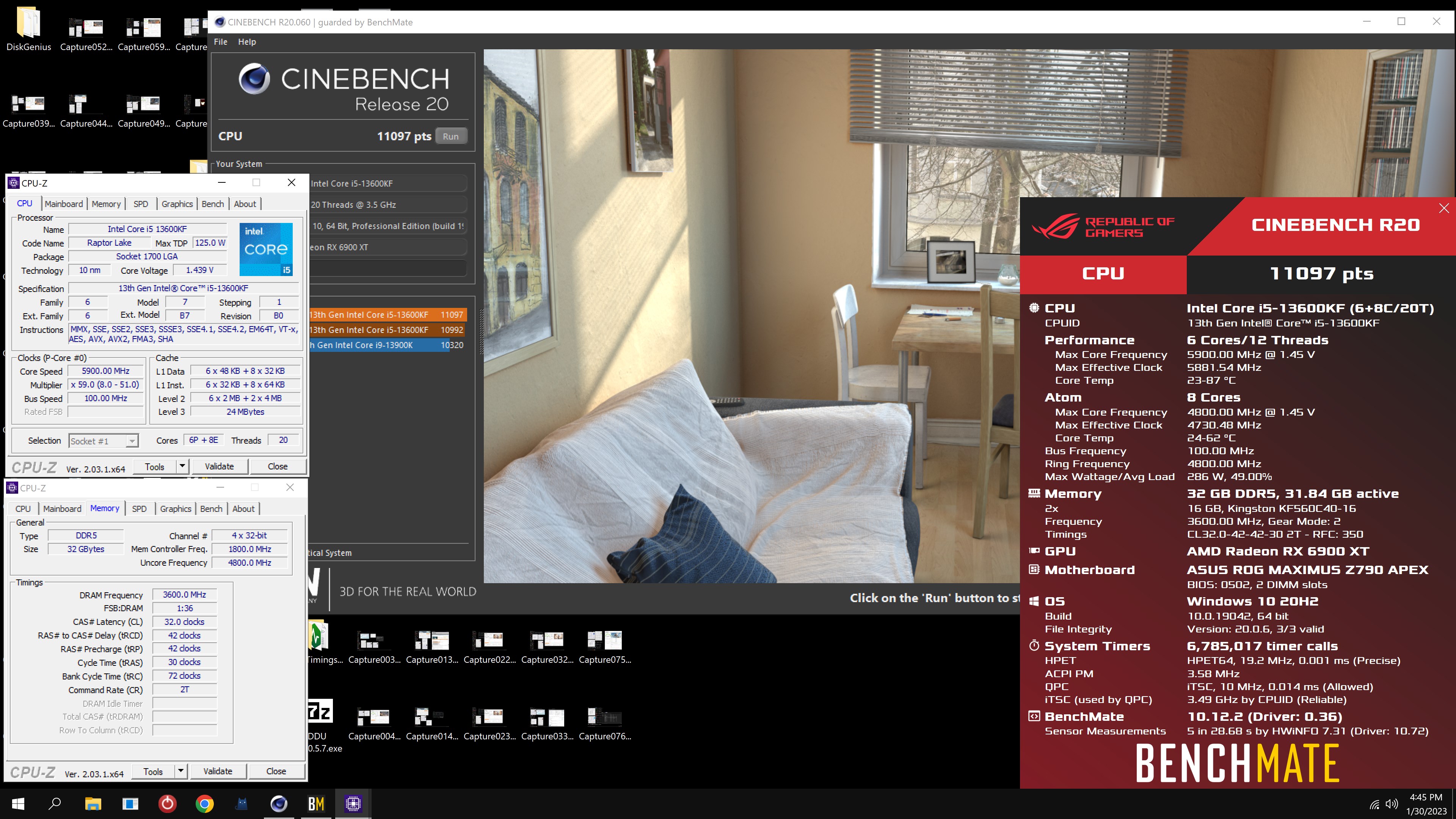Select the 10992 score ranking row
This screenshot has width=1456, height=819.
pyautogui.click(x=387, y=330)
